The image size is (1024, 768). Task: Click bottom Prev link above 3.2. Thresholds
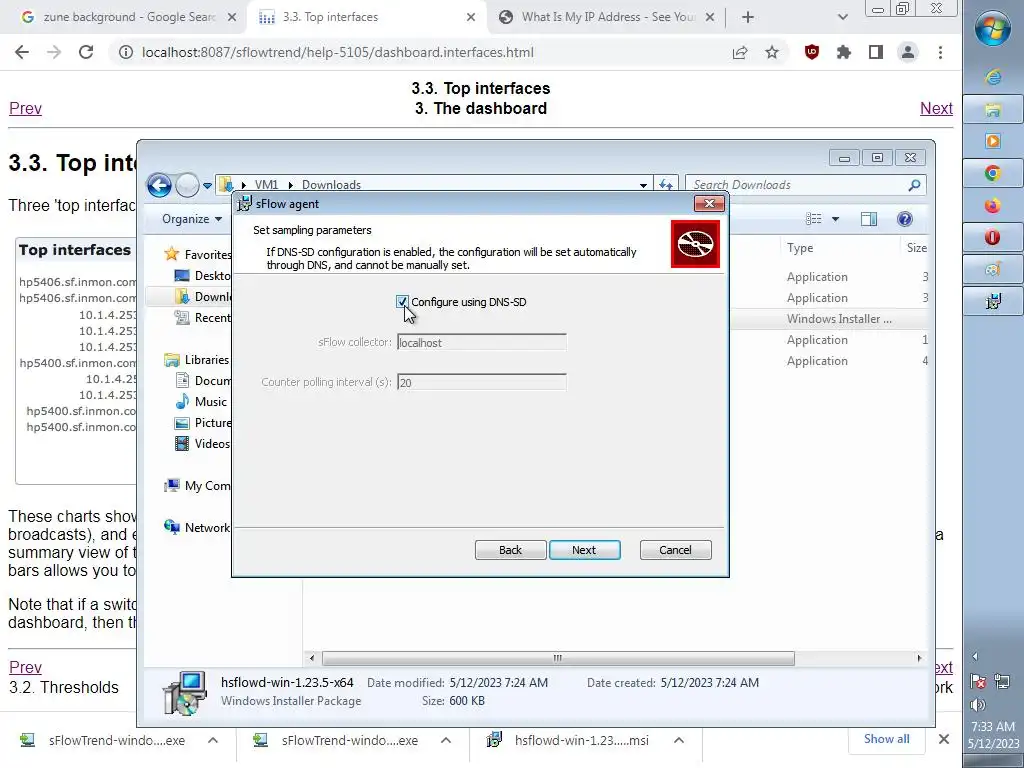[x=25, y=667]
